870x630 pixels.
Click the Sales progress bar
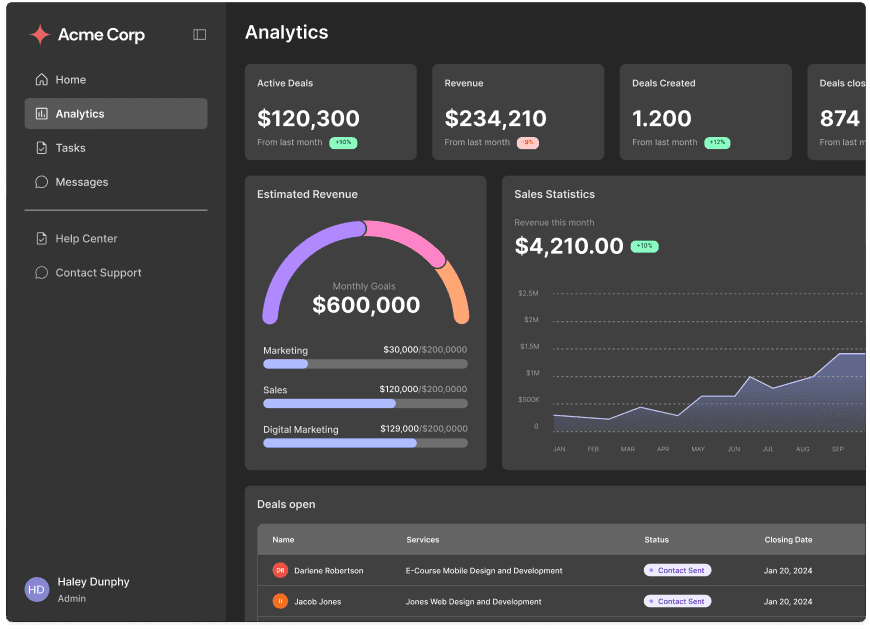click(365, 404)
